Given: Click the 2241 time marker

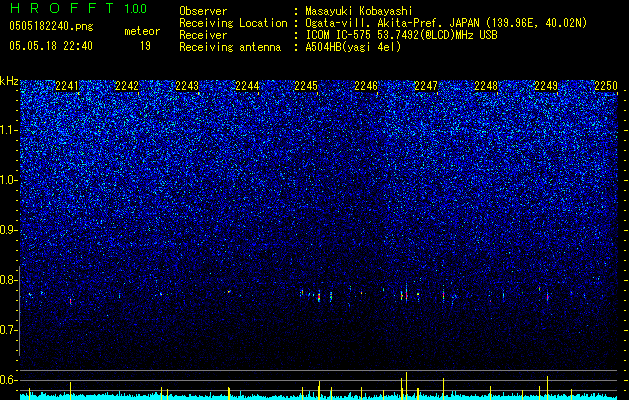Looking at the screenshot, I should (67, 86).
